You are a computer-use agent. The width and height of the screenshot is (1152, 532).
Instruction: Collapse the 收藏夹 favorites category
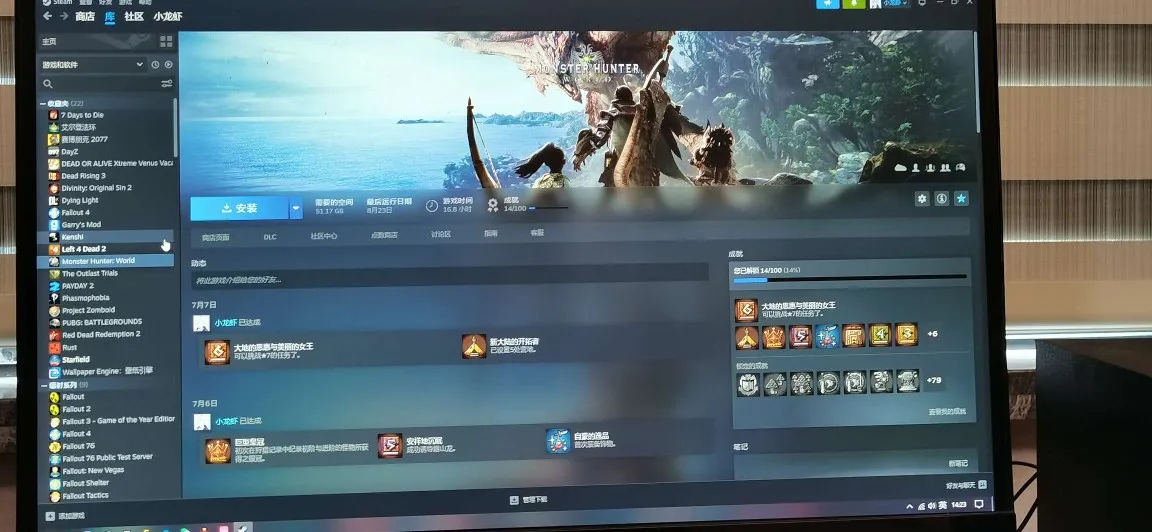(x=43, y=103)
